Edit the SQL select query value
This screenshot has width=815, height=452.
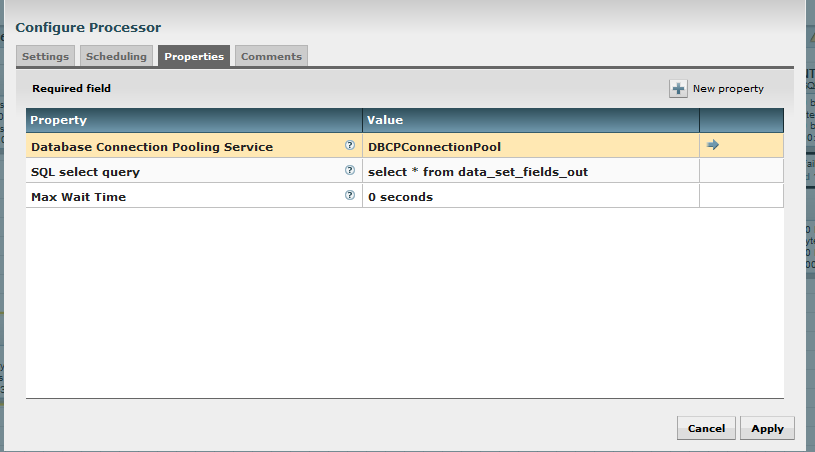530,172
